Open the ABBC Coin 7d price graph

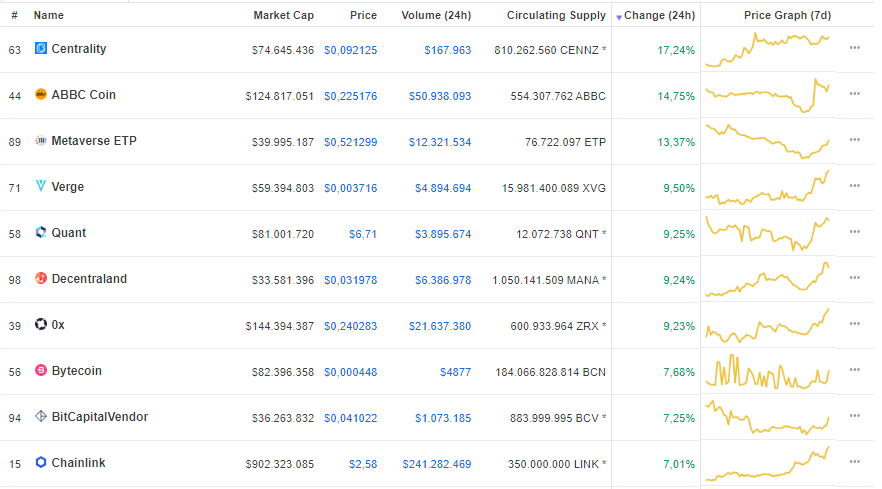point(768,96)
